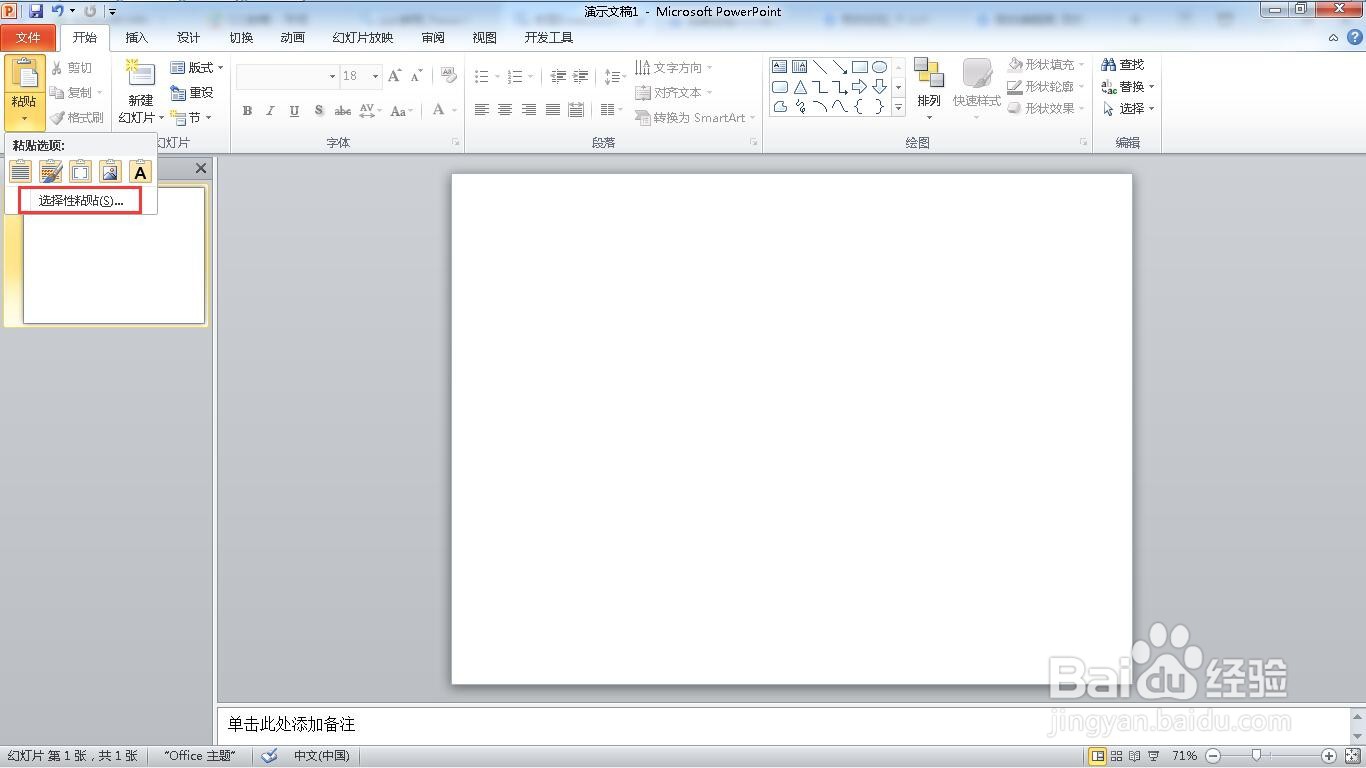
Task: Open the 版式 layout dropdown
Action: click(197, 67)
